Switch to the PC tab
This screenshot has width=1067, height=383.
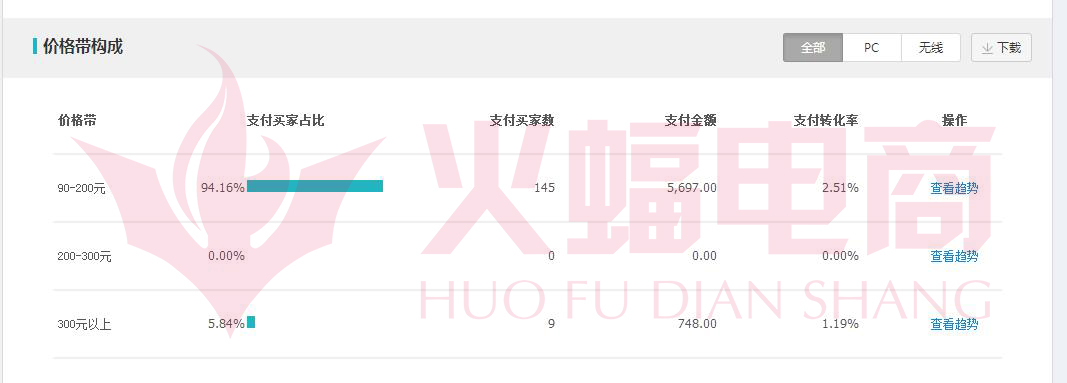(x=872, y=48)
